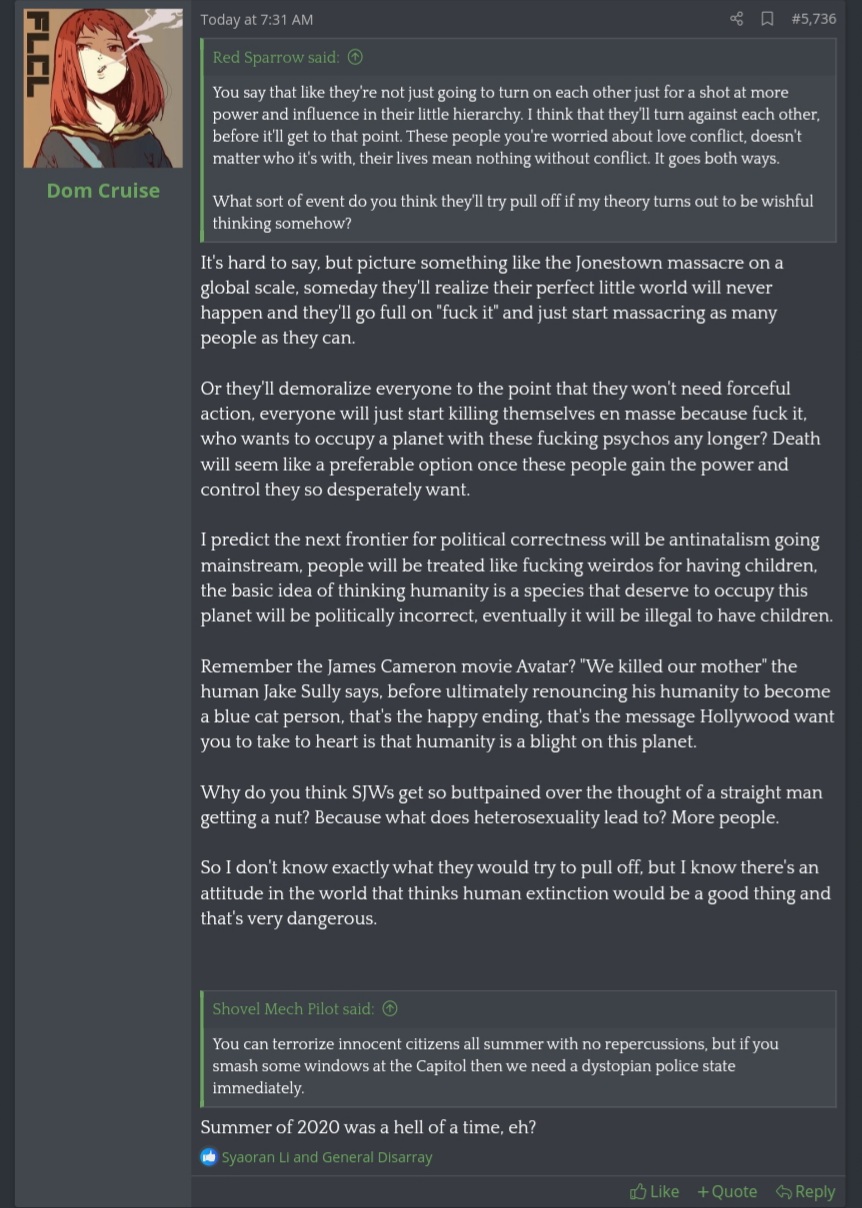862x1208 pixels.
Task: Click the thumbs-up icon in Like button
Action: click(638, 1191)
